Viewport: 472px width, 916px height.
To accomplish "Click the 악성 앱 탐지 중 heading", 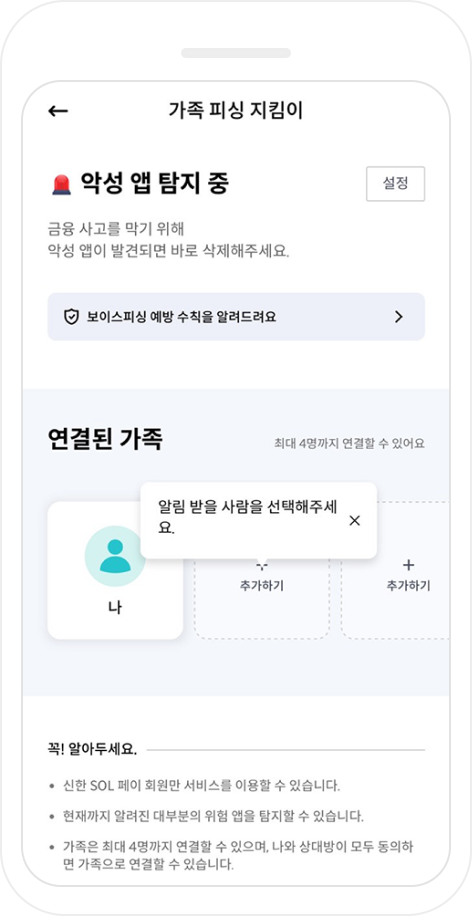I will click(154, 185).
